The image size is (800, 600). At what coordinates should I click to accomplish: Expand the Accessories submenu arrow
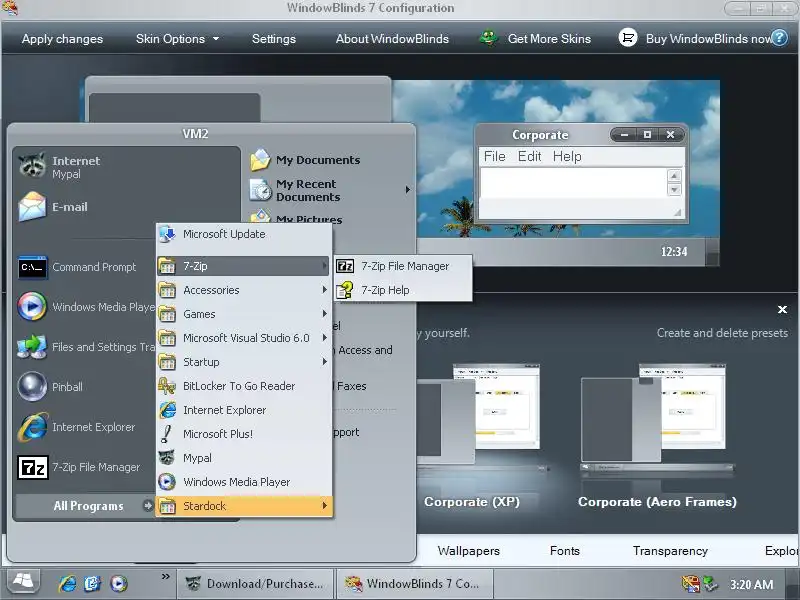tap(324, 290)
